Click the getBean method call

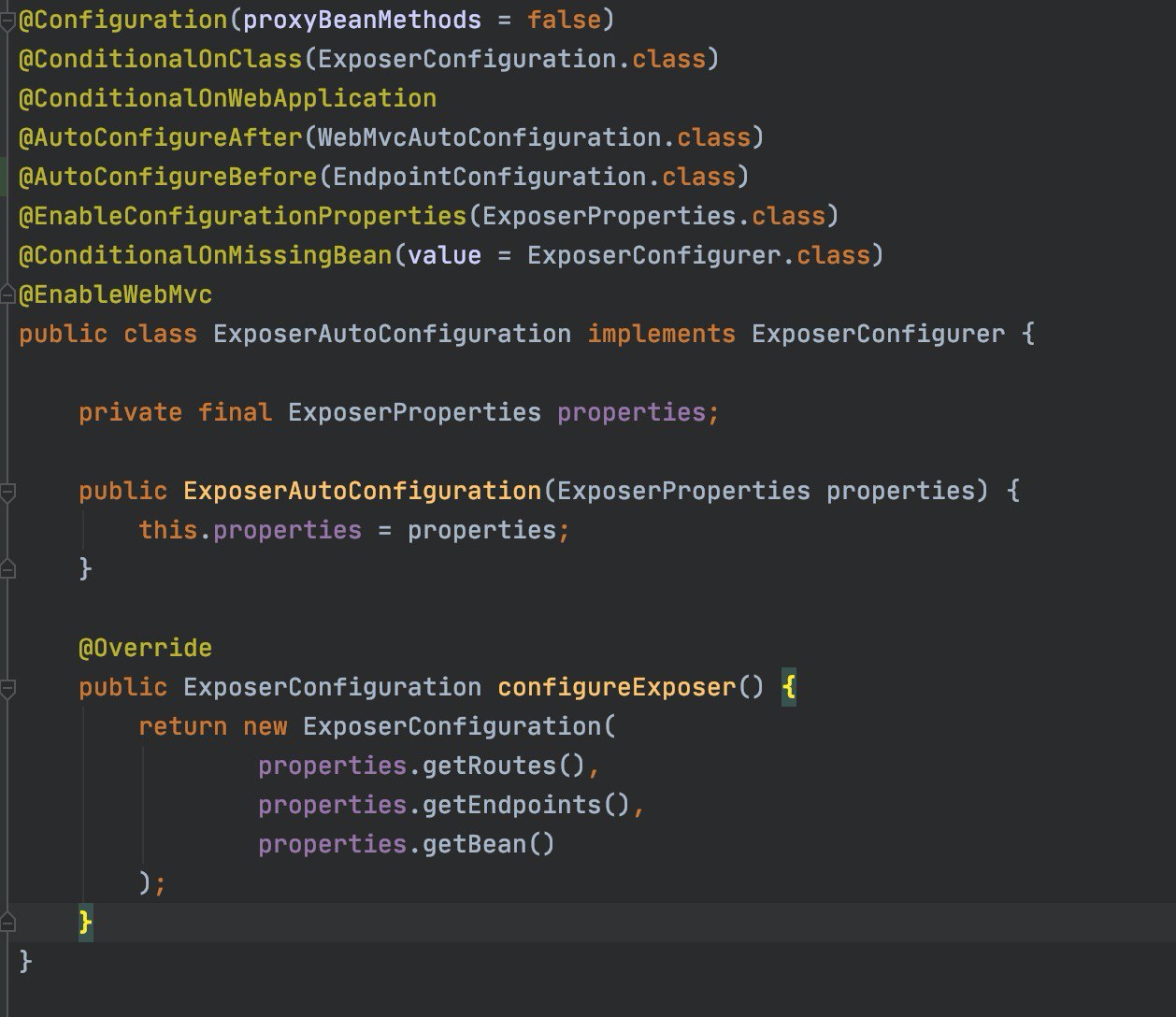(x=474, y=844)
